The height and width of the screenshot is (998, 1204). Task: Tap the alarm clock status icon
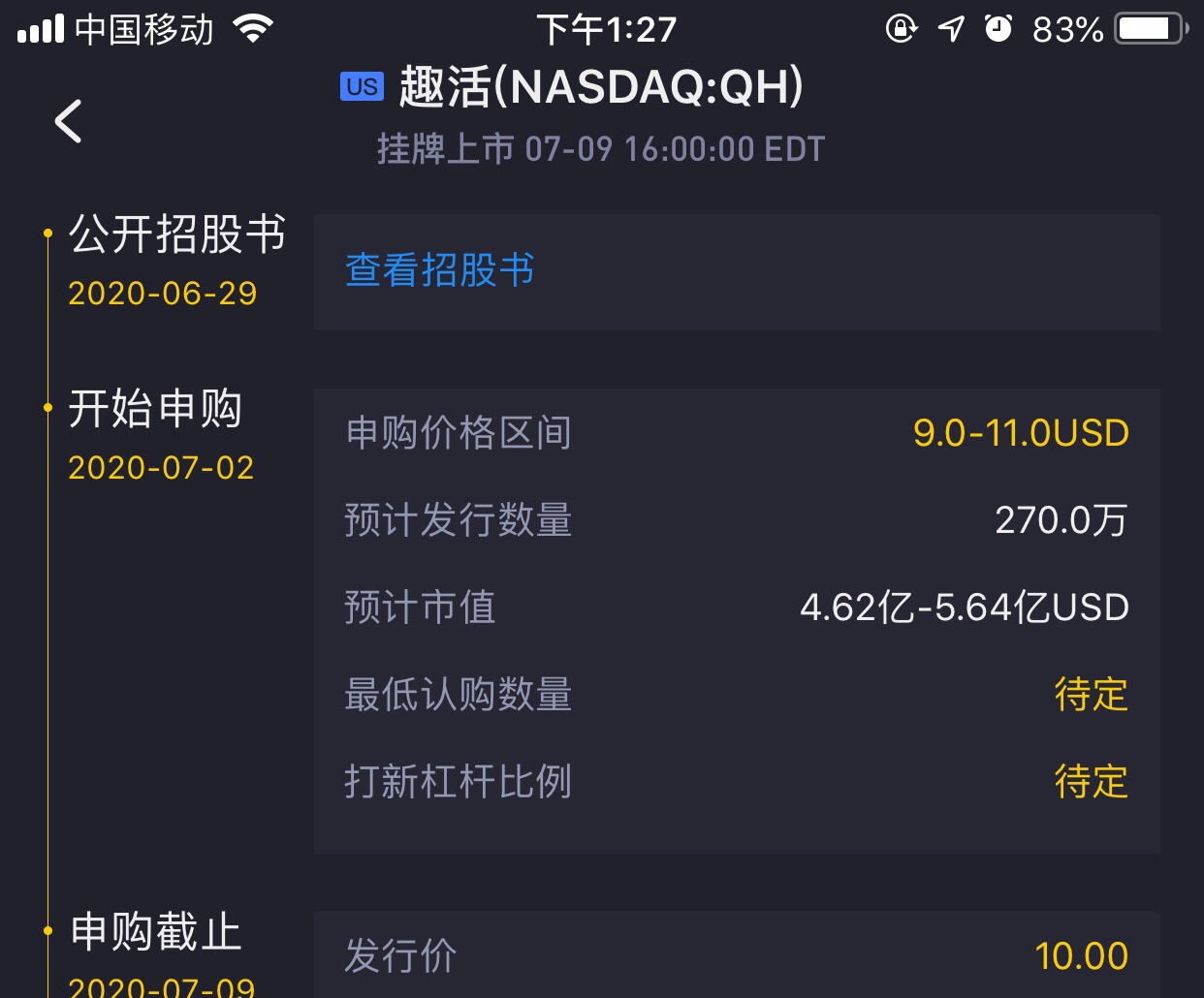[998, 29]
